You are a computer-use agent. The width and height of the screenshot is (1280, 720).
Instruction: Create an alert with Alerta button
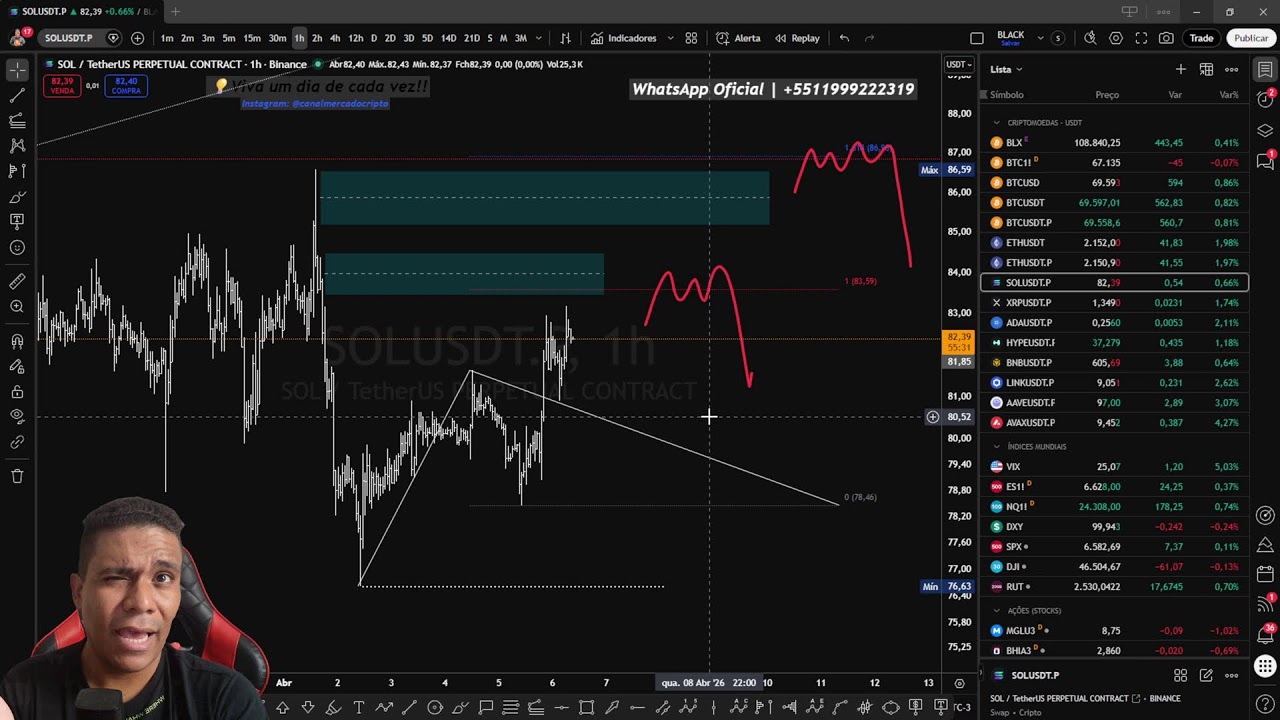pos(738,38)
